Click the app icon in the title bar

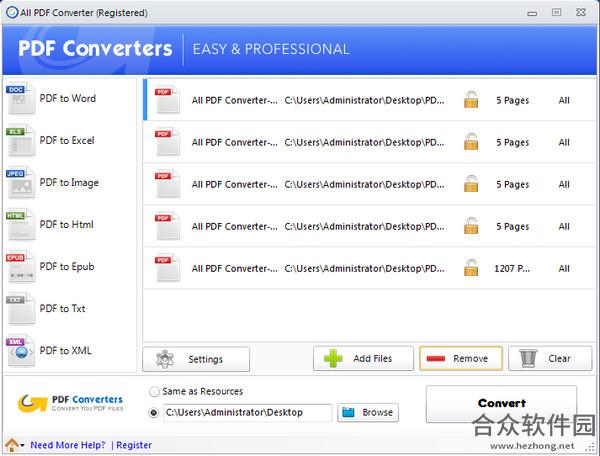(x=12, y=13)
